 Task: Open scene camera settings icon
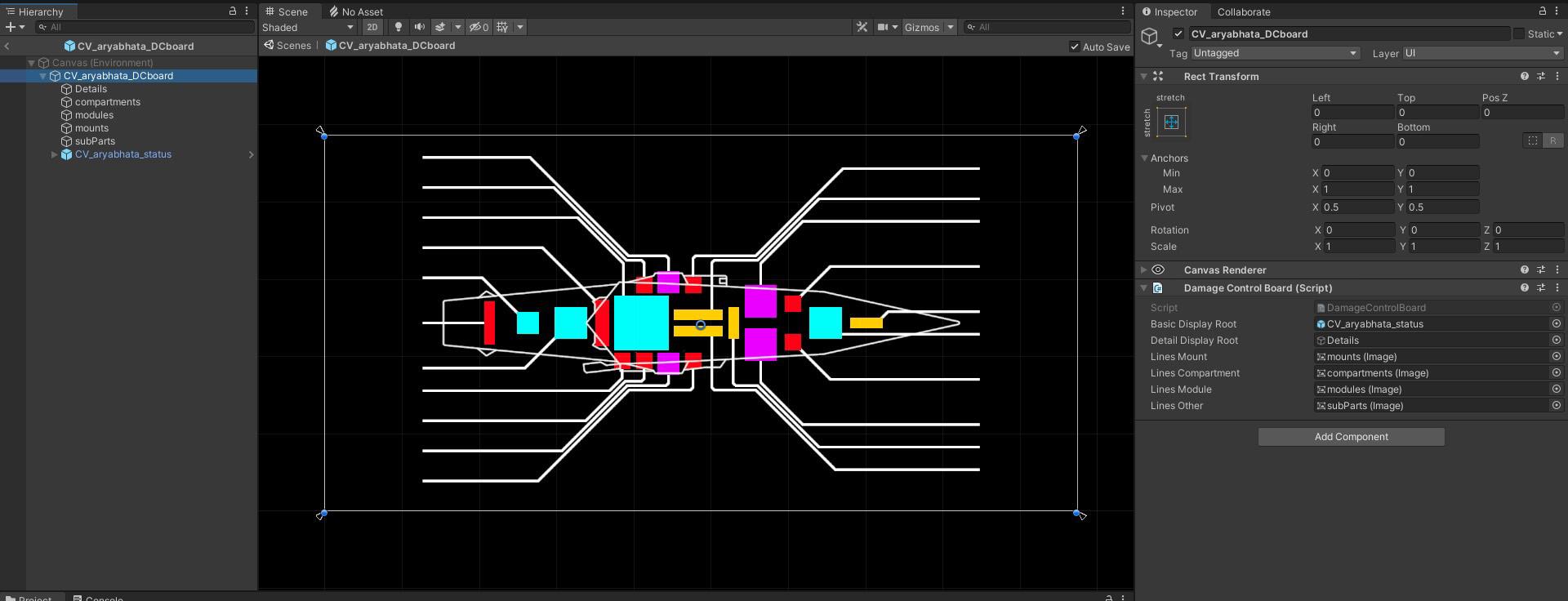coord(883,27)
